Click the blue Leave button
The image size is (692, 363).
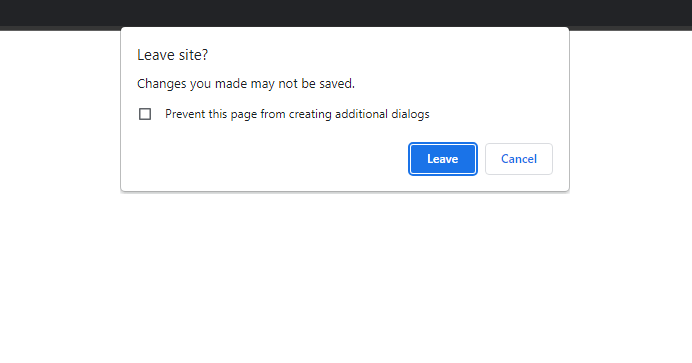[x=443, y=159]
